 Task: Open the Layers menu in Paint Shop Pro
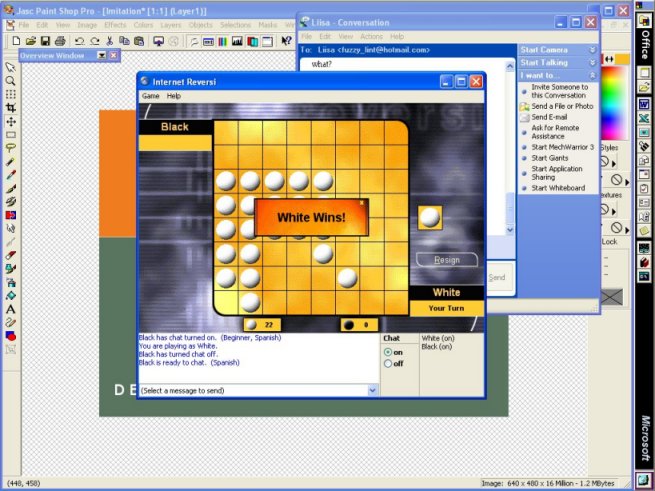pyautogui.click(x=171, y=25)
